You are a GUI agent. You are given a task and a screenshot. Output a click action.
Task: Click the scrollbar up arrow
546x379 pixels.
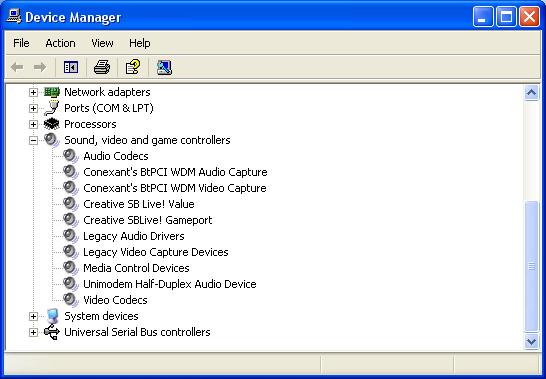click(531, 93)
